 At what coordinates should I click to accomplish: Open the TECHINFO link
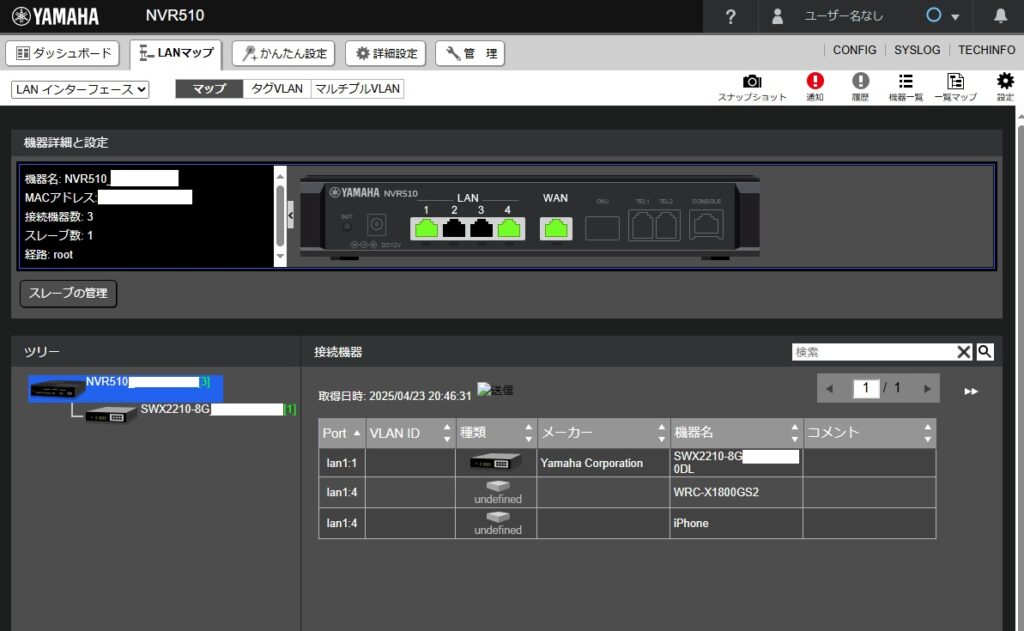pos(986,50)
